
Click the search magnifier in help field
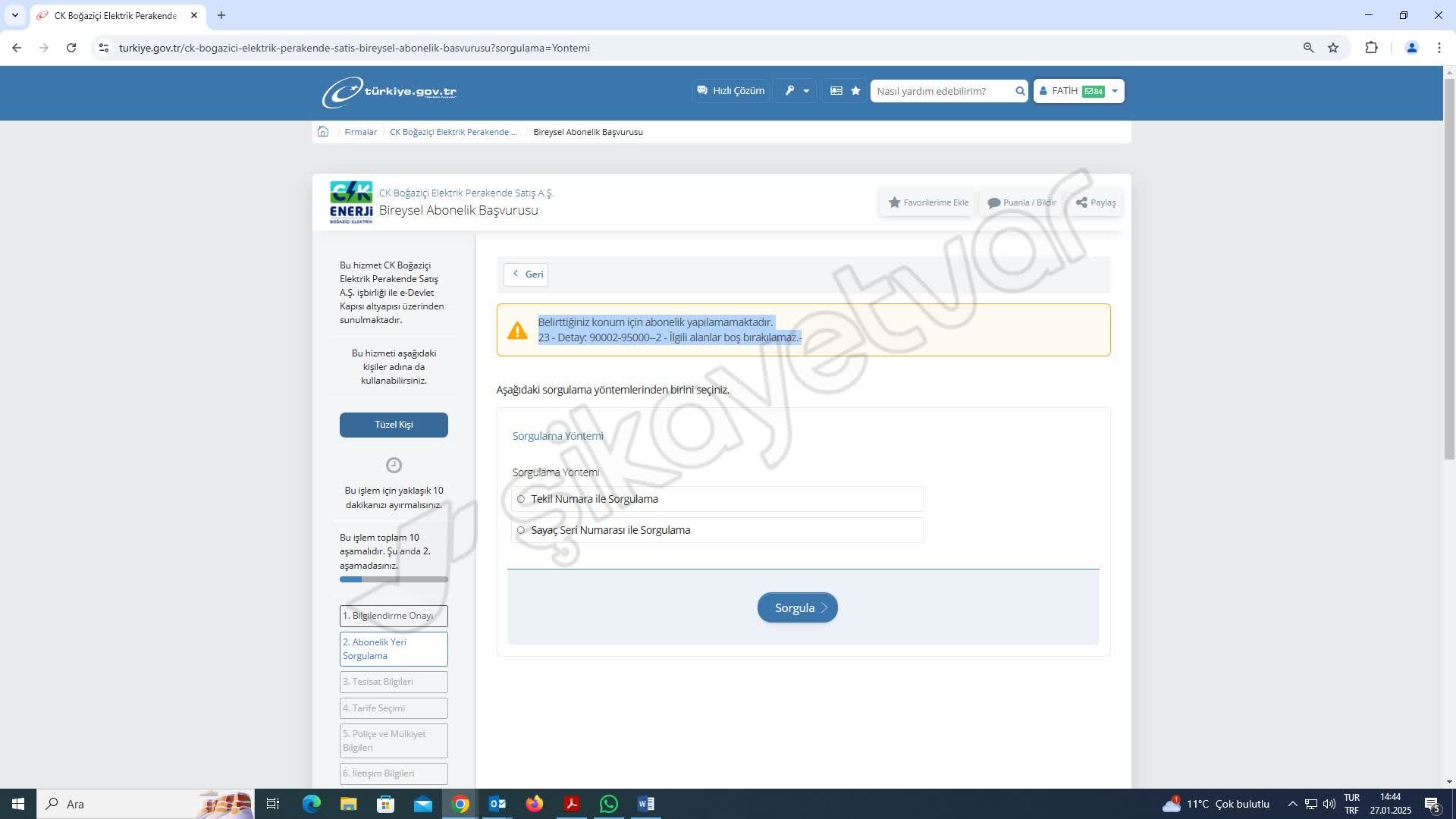pyautogui.click(x=1019, y=91)
